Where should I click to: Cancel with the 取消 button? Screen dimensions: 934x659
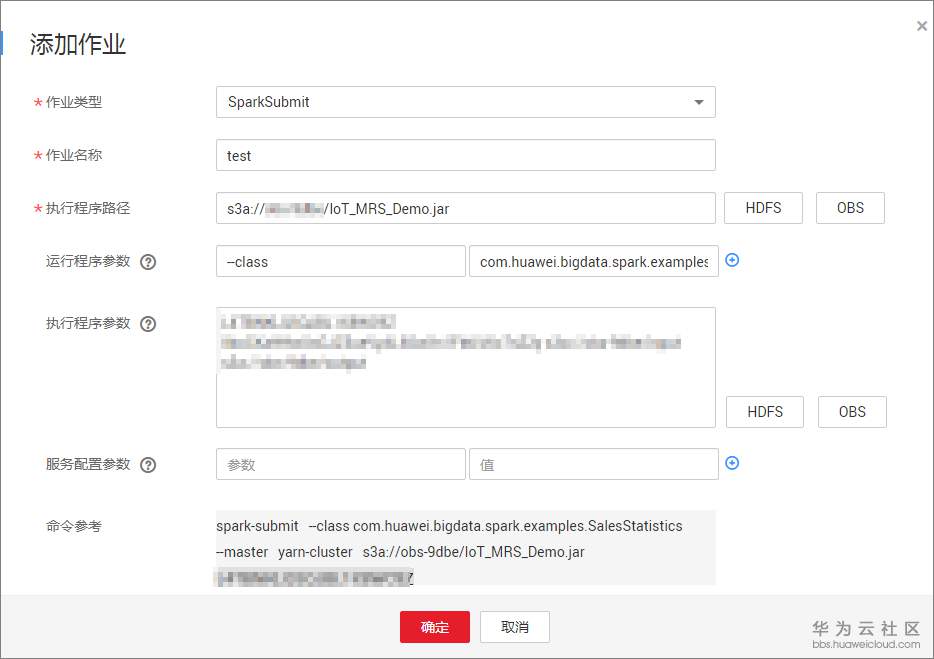pos(515,627)
